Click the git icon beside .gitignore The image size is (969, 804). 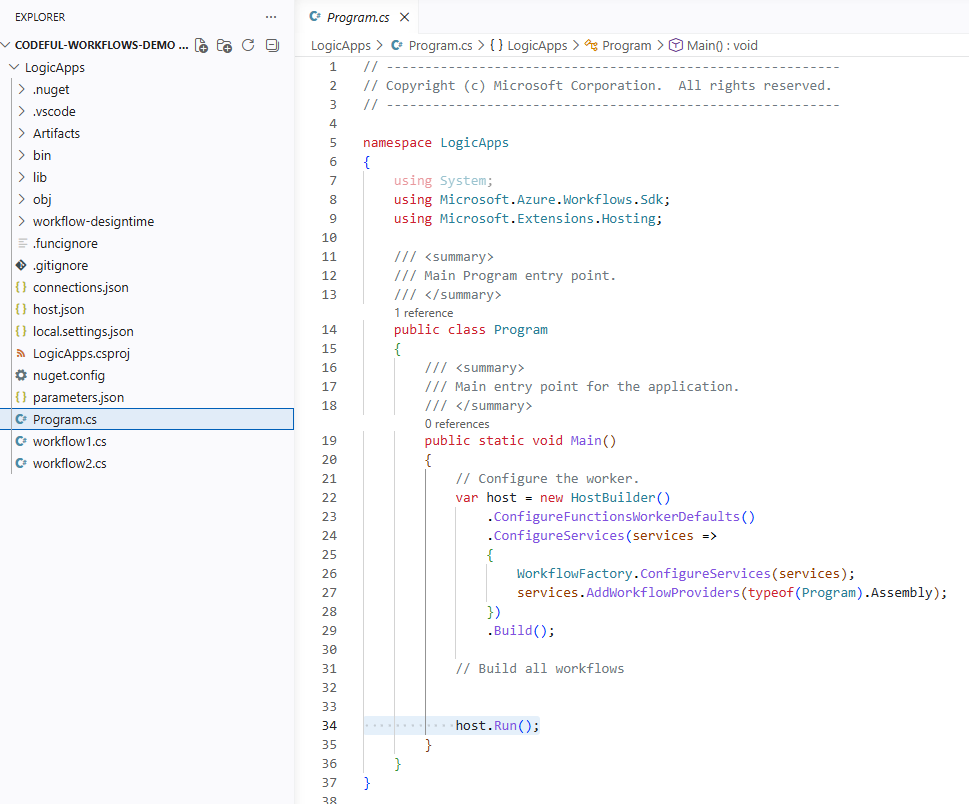pyautogui.click(x=21, y=265)
